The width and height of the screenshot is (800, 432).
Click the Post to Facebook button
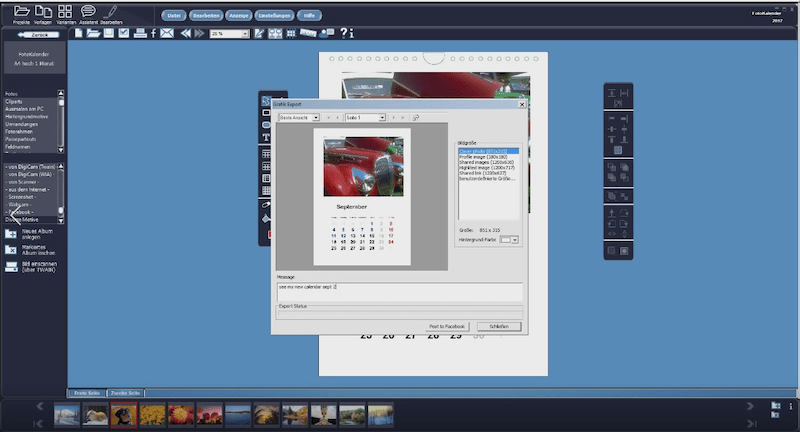448,327
